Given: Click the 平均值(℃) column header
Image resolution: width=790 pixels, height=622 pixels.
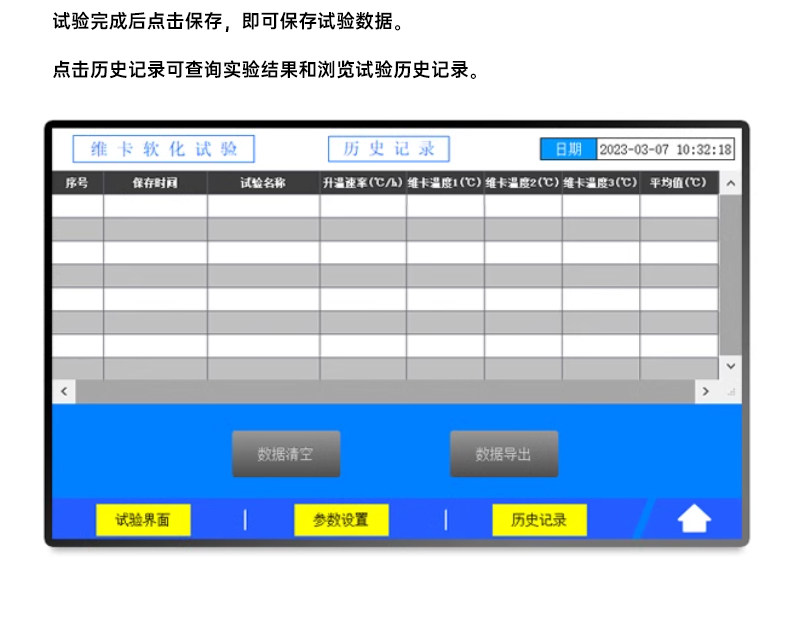Looking at the screenshot, I should point(679,183).
